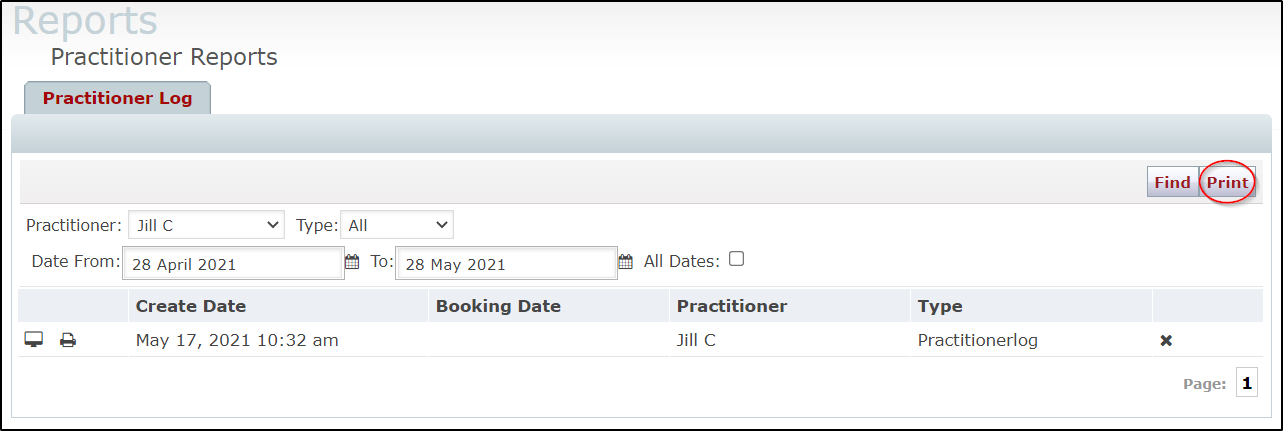Sort by Create Date column header
1283x431 pixels.
point(191,306)
